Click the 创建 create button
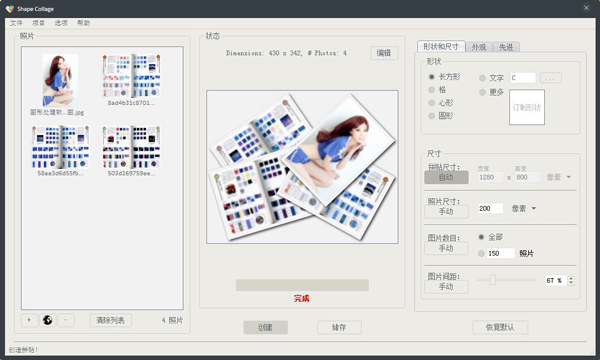Viewport: 600px width, 360px height. 266,327
